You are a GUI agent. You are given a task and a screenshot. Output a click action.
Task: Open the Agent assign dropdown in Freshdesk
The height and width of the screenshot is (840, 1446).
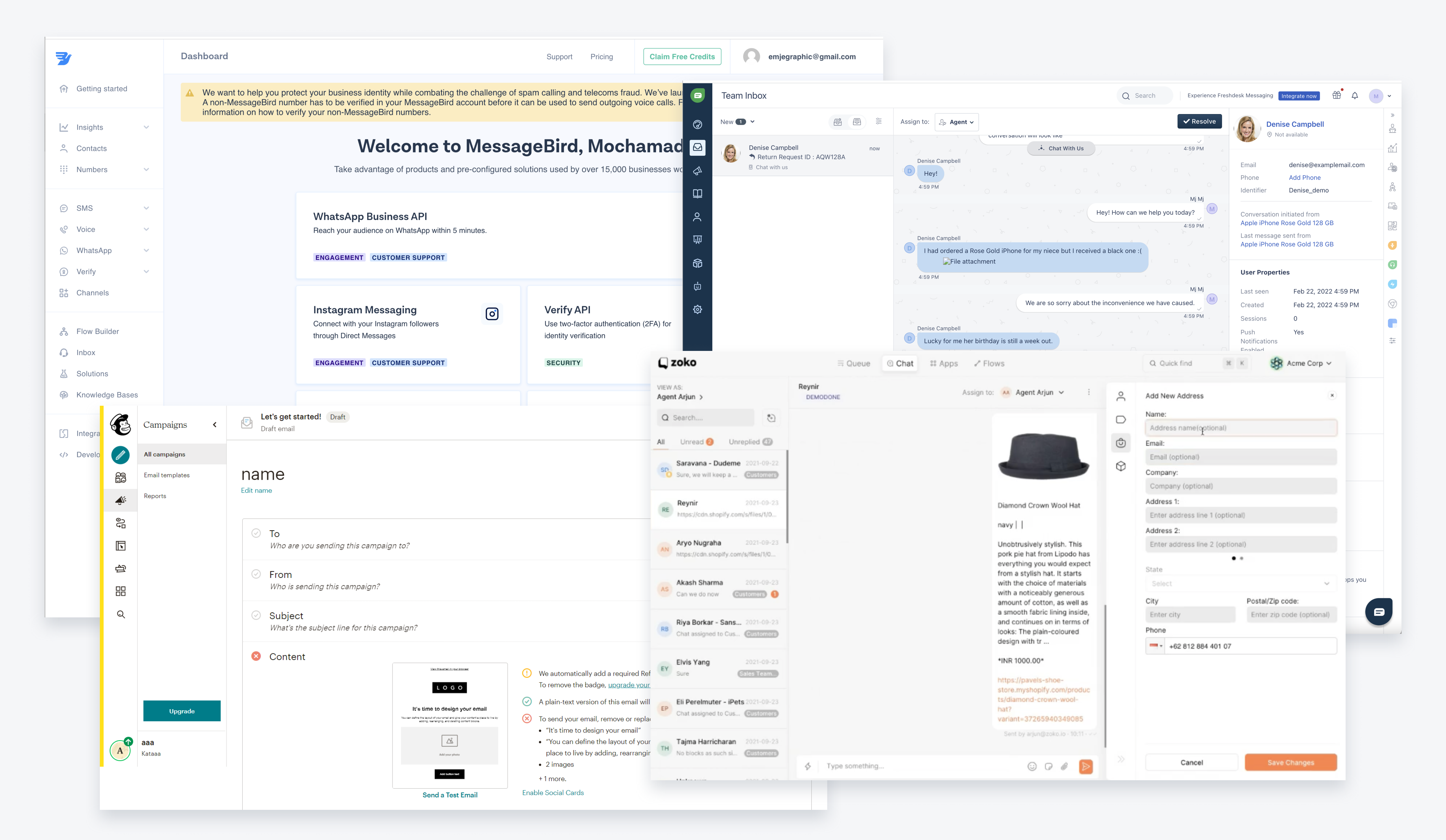click(956, 122)
